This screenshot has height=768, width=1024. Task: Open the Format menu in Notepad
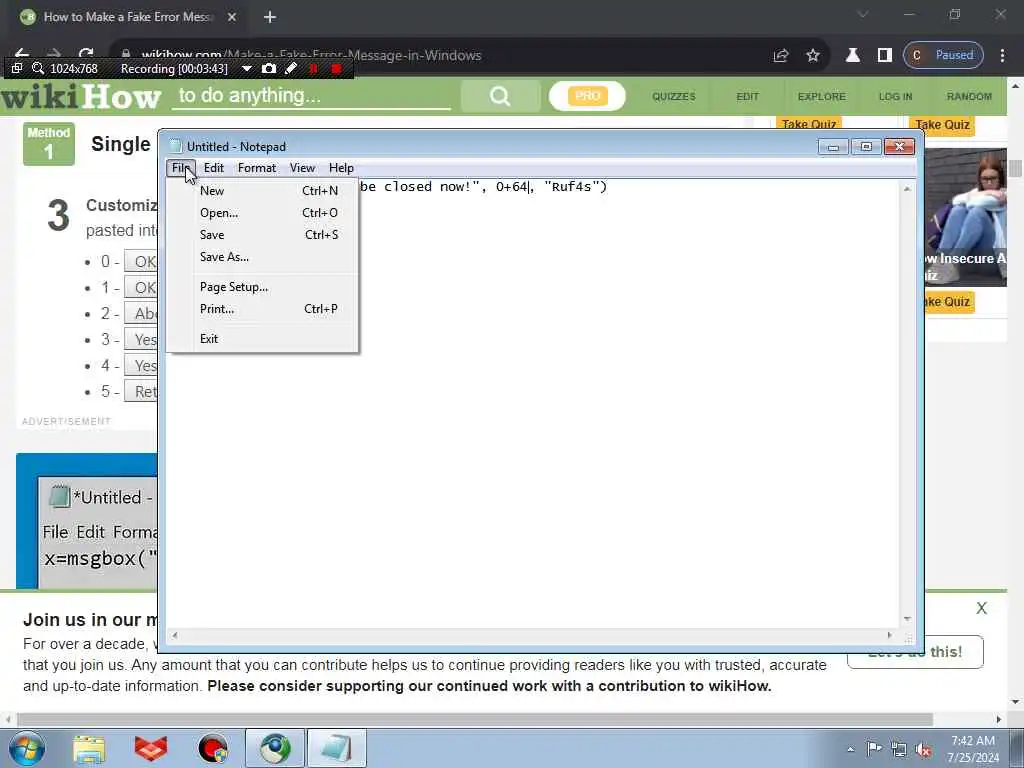click(257, 168)
